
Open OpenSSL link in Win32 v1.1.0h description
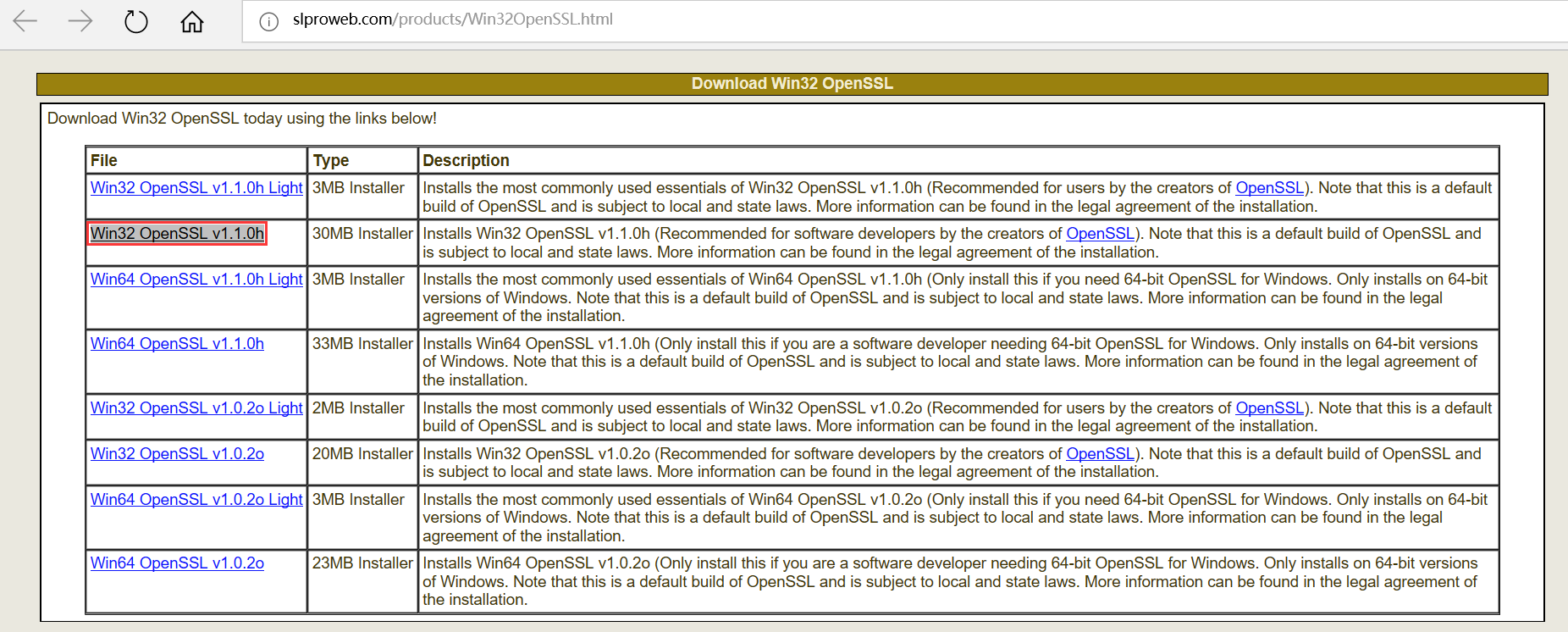(x=1100, y=233)
